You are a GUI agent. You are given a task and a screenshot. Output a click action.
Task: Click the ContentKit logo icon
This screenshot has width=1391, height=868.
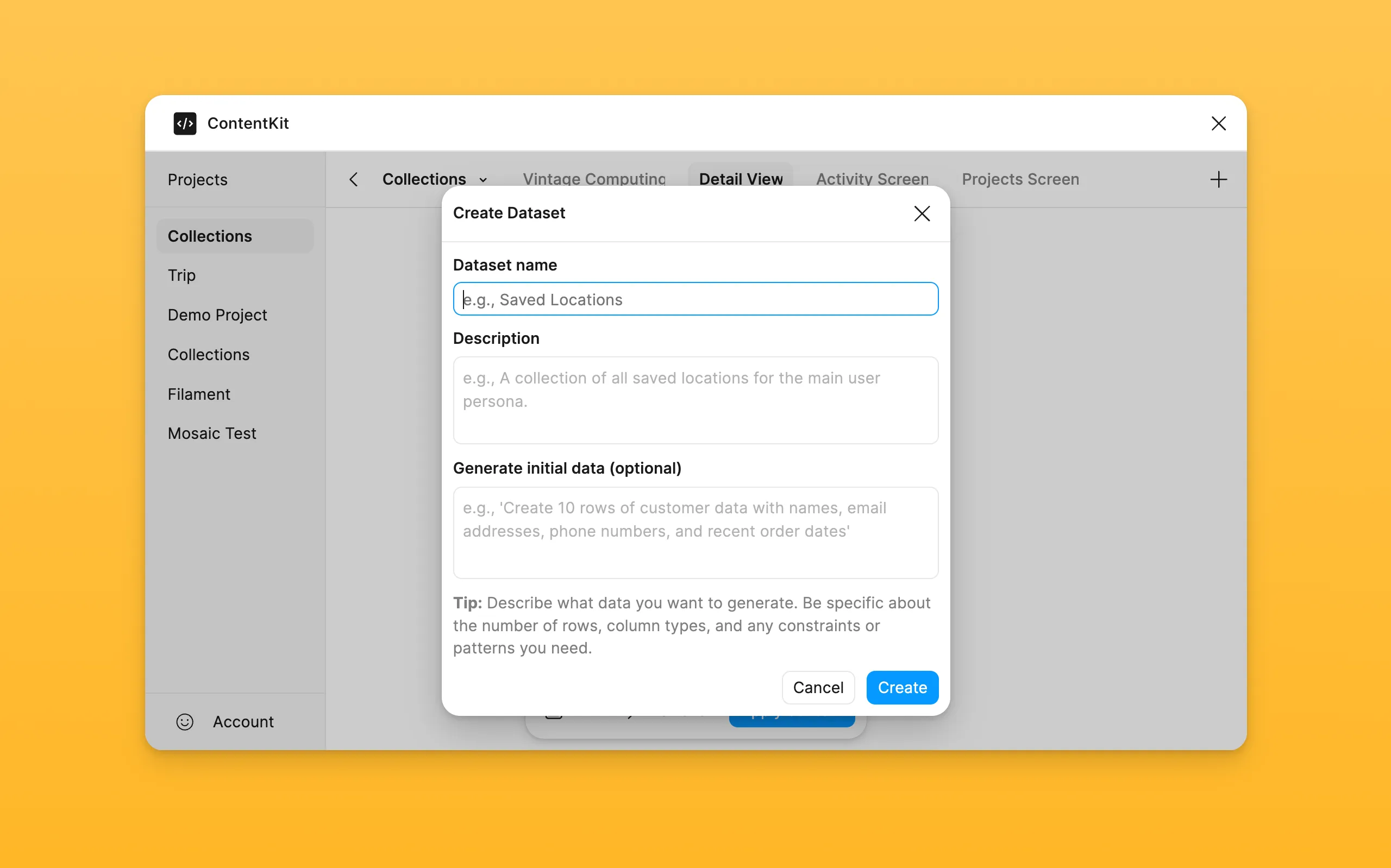[x=184, y=123]
